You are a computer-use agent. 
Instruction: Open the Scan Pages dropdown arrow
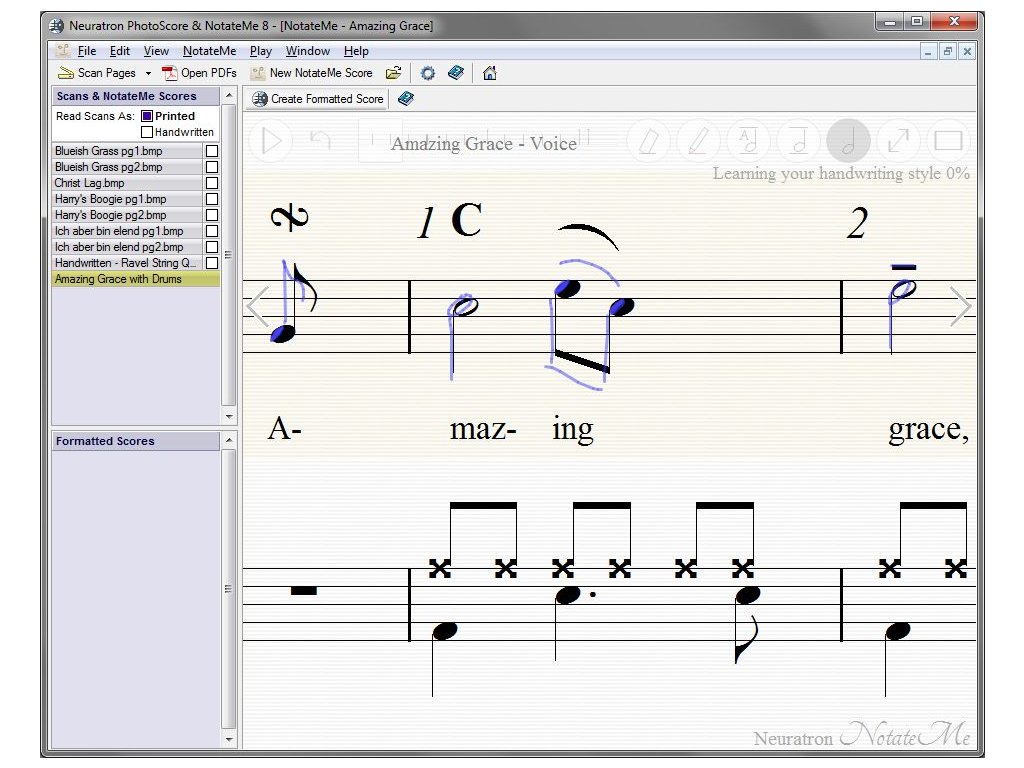(148, 73)
